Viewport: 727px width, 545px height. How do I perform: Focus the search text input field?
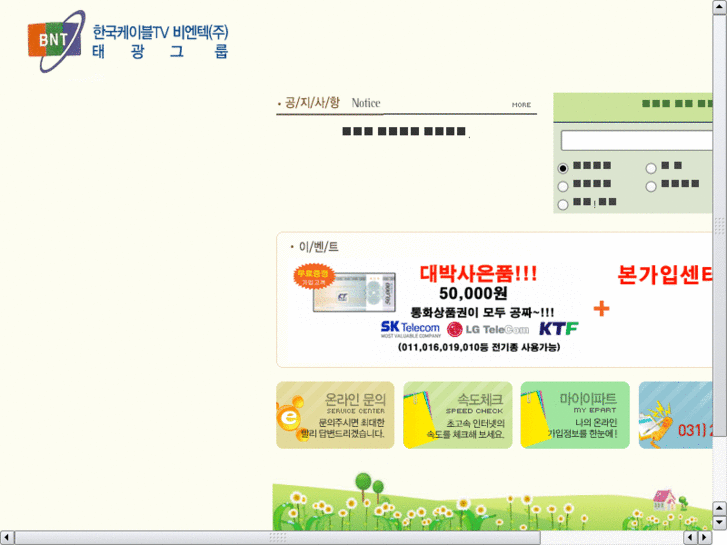(x=636, y=140)
